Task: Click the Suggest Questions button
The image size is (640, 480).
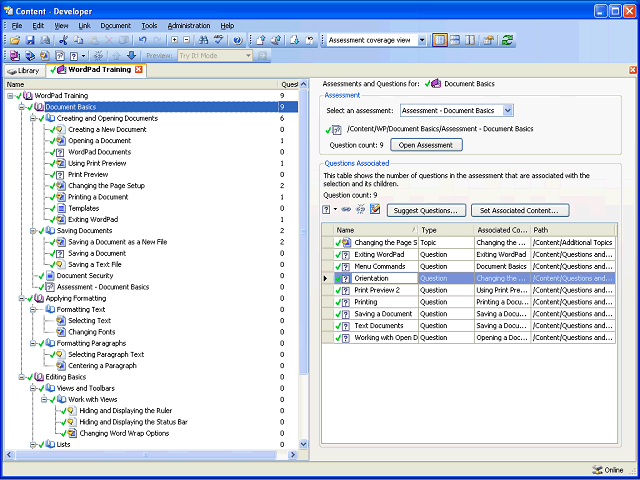Action: pyautogui.click(x=427, y=210)
